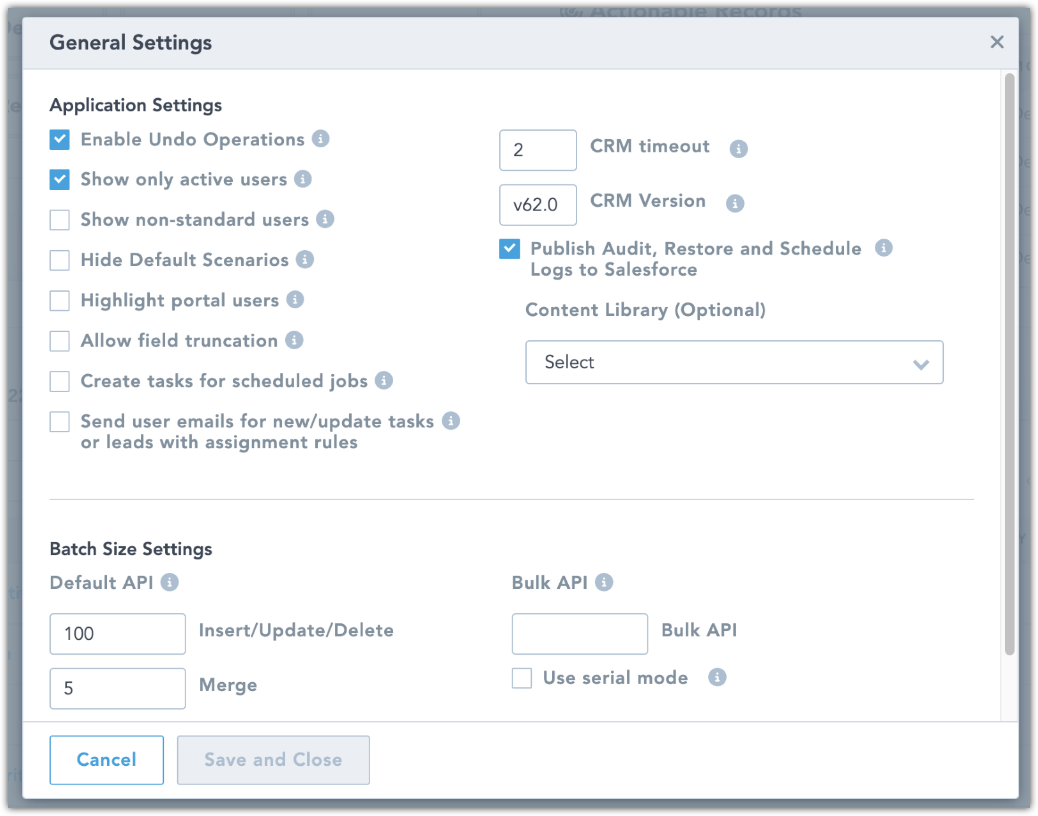Uncheck Enable Undo Operations checkbox

[x=60, y=139]
